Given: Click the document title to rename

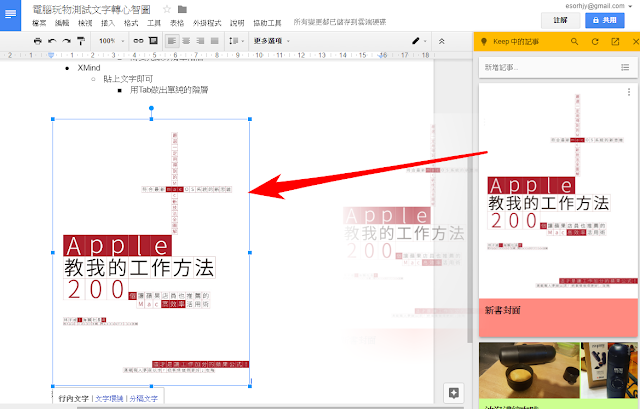Looking at the screenshot, I should point(91,9).
